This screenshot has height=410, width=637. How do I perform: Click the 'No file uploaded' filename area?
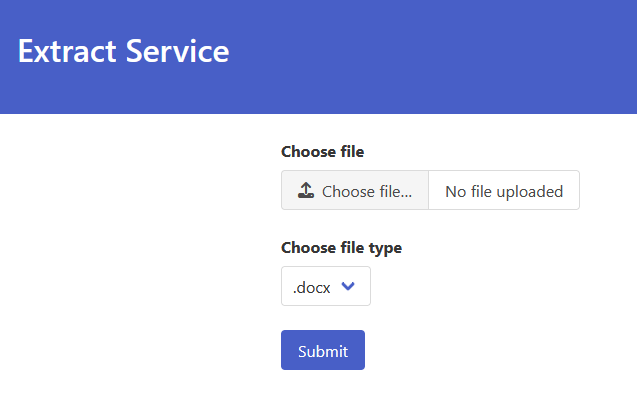[504, 190]
